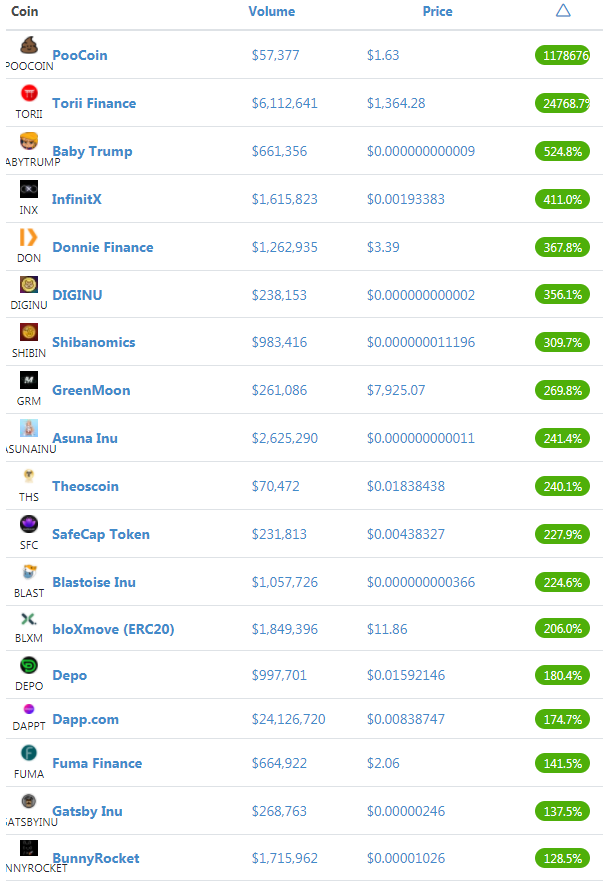Click the Baby Trump coin icon
This screenshot has height=883, width=603.
[x=29, y=141]
